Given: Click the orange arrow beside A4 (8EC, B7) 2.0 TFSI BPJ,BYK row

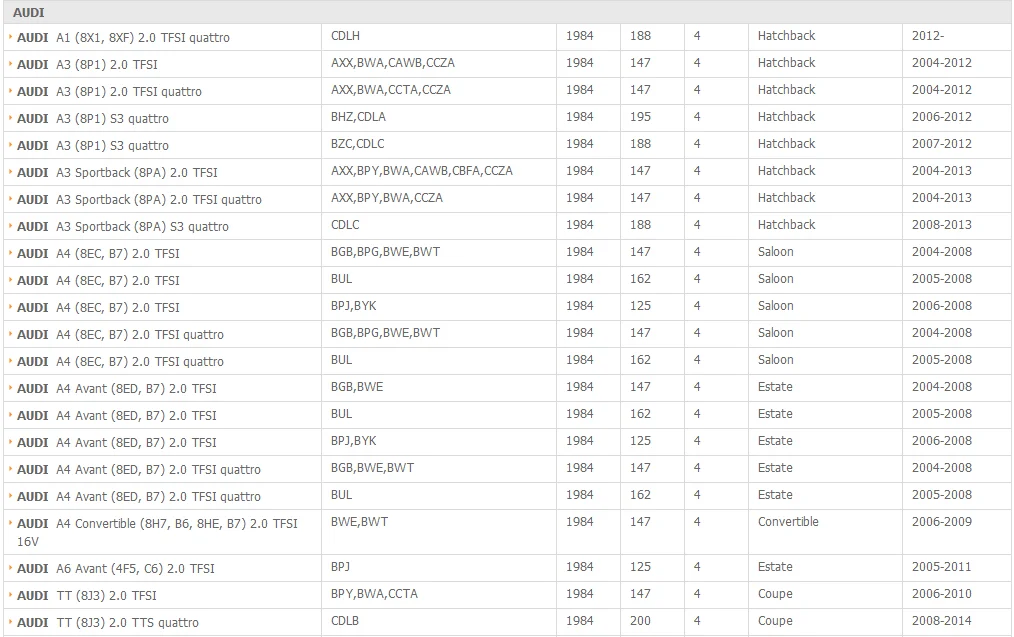Looking at the screenshot, I should point(10,307).
